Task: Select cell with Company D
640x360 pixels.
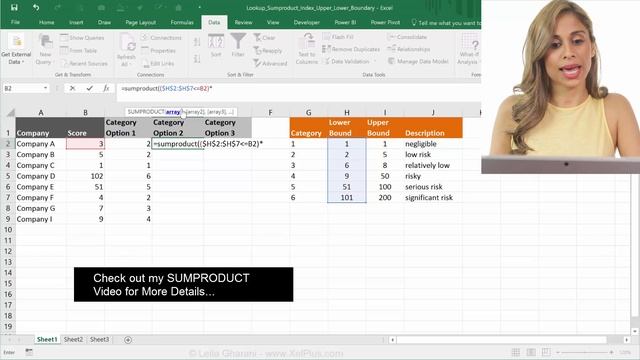Action: click(x=41, y=176)
